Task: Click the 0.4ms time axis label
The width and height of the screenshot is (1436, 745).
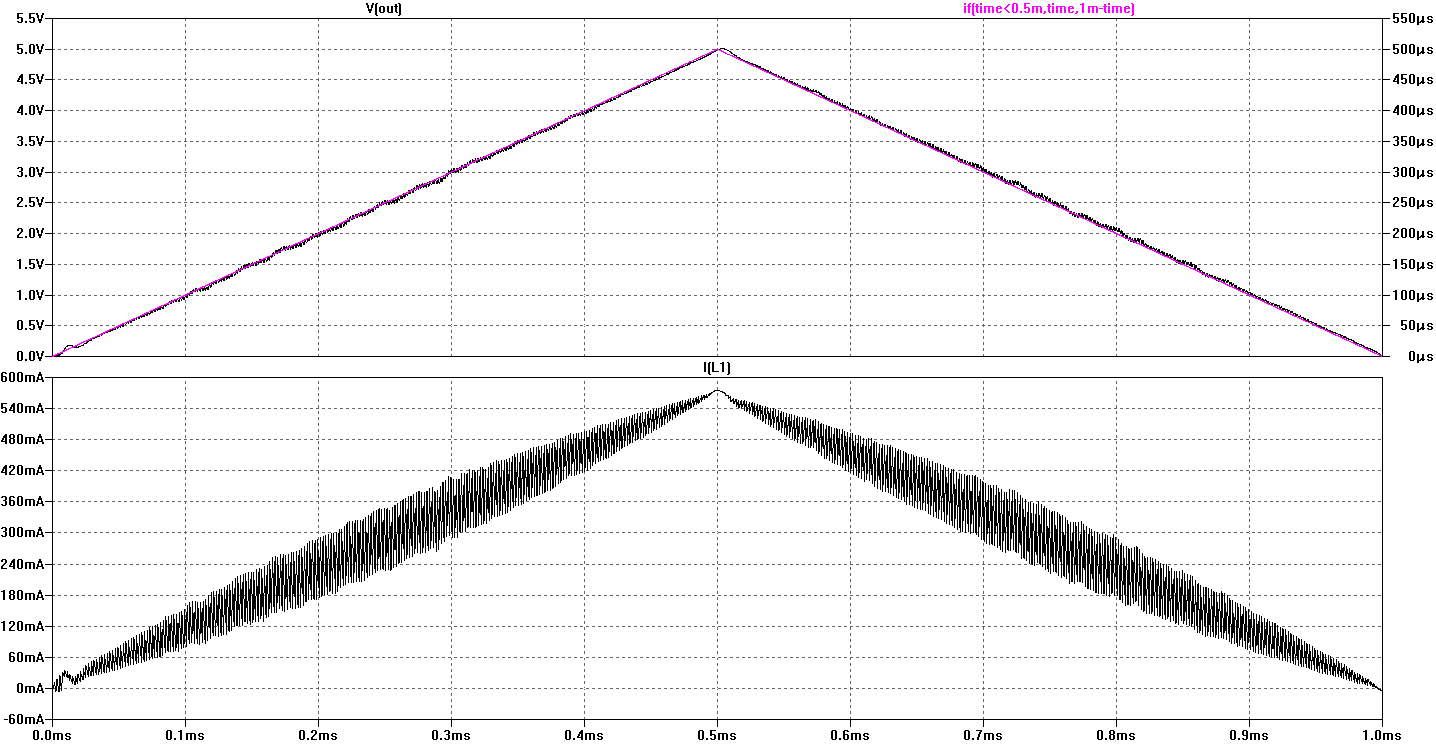Action: pyautogui.click(x=584, y=735)
